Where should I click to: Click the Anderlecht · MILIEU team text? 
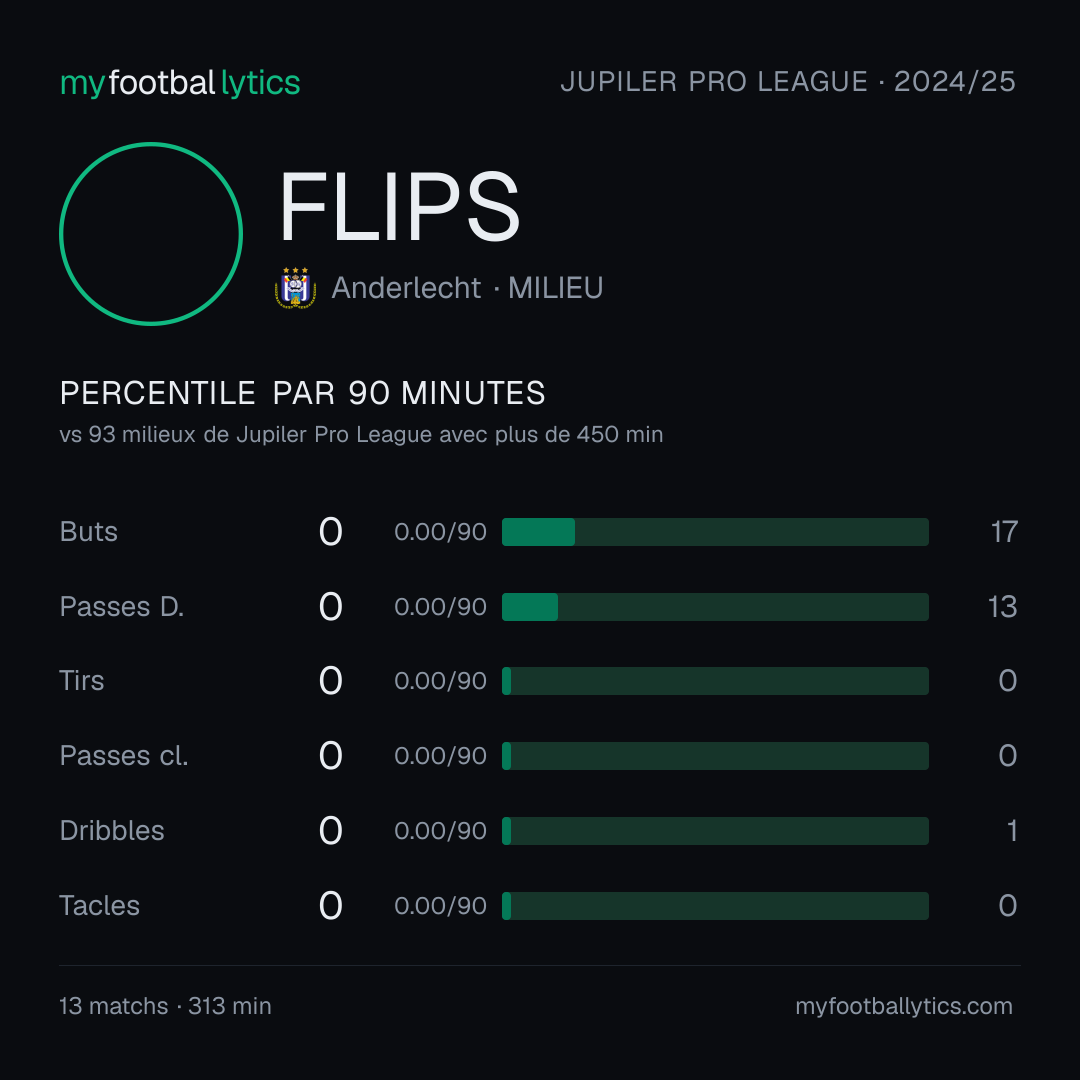point(467,288)
